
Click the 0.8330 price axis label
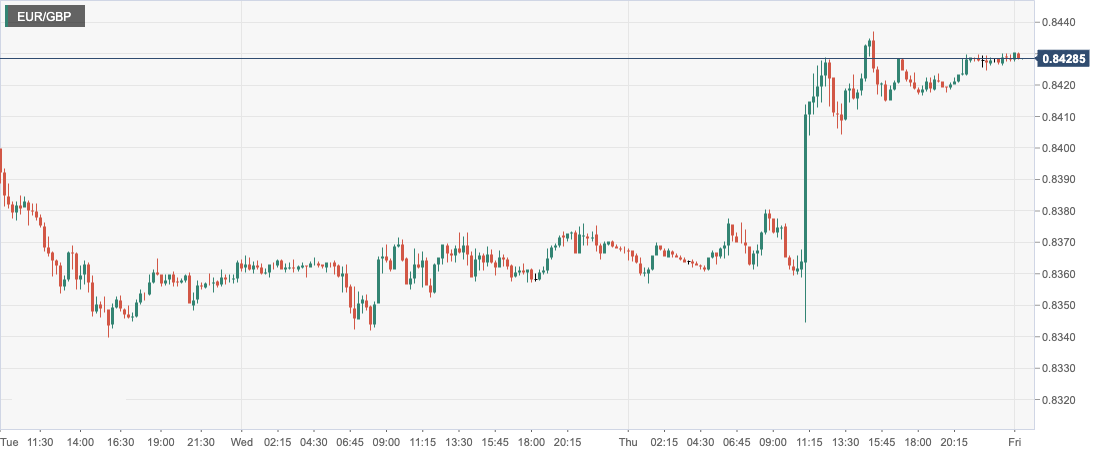pyautogui.click(x=1058, y=368)
